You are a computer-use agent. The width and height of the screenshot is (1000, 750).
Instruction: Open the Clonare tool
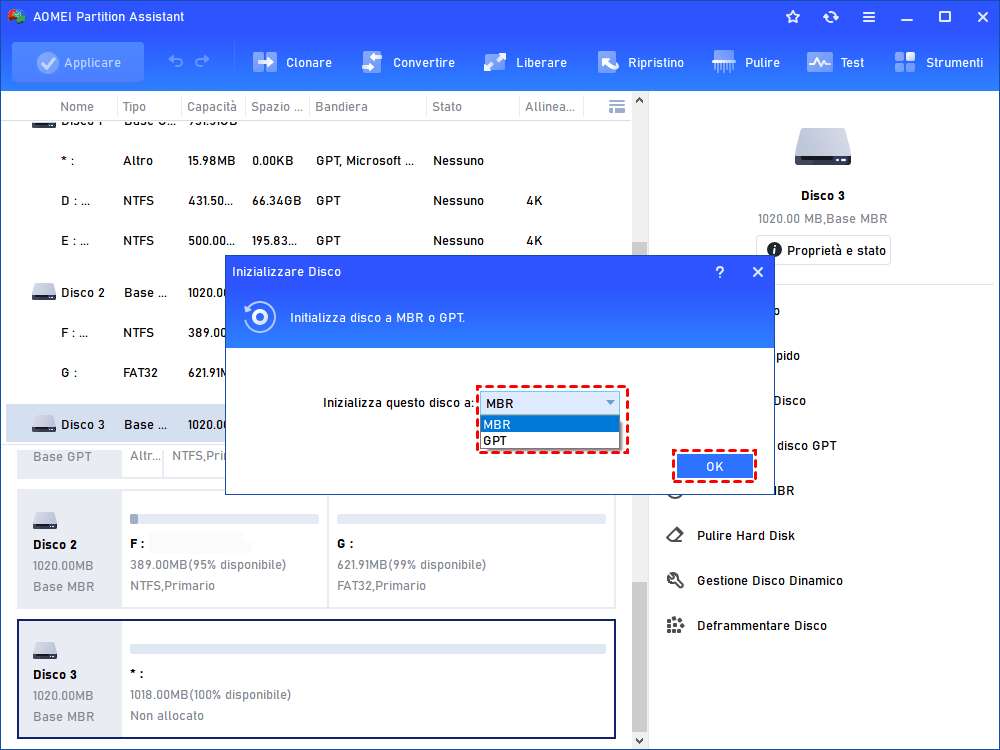coord(292,62)
